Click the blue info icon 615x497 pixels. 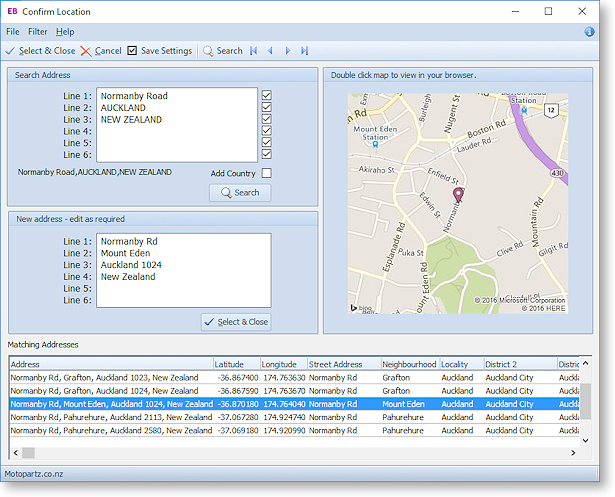click(590, 32)
